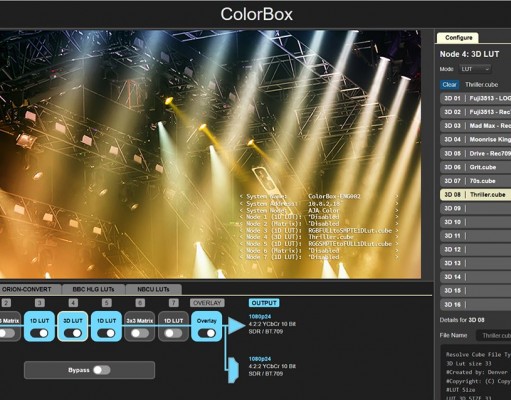Select the empty 3D 10 slot
511x400 pixels.
[476, 222]
